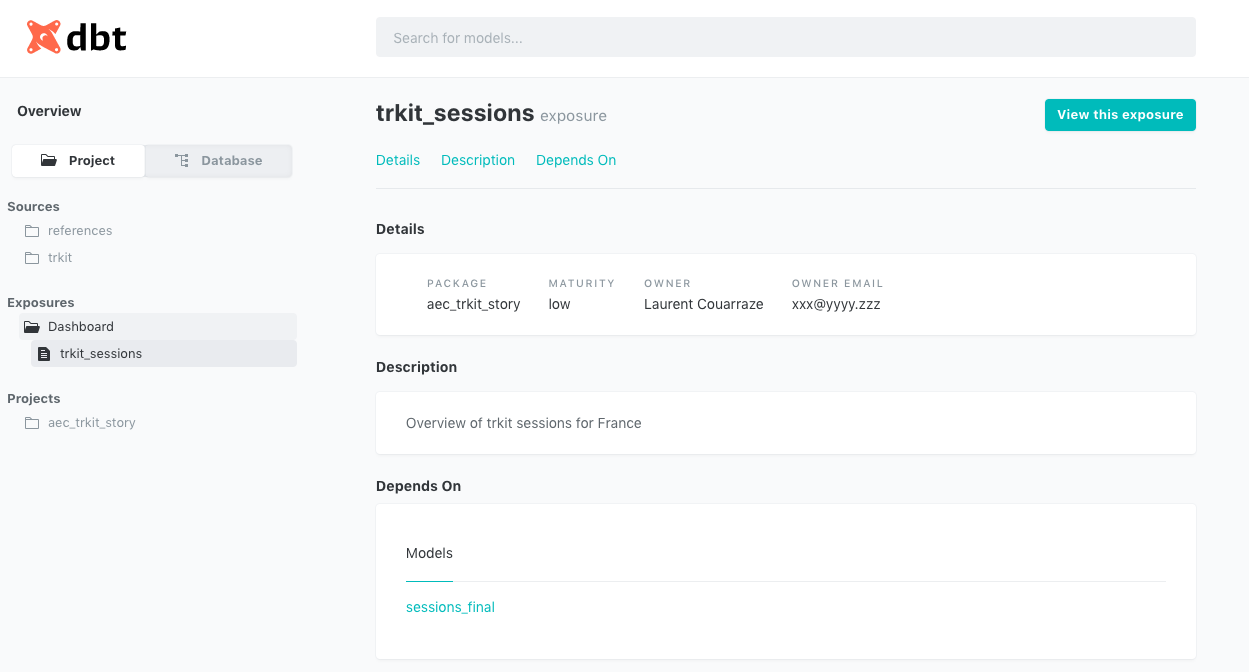Screen dimensions: 1249x672
Task: Click the folder icon in Project tab
Action: click(x=49, y=161)
